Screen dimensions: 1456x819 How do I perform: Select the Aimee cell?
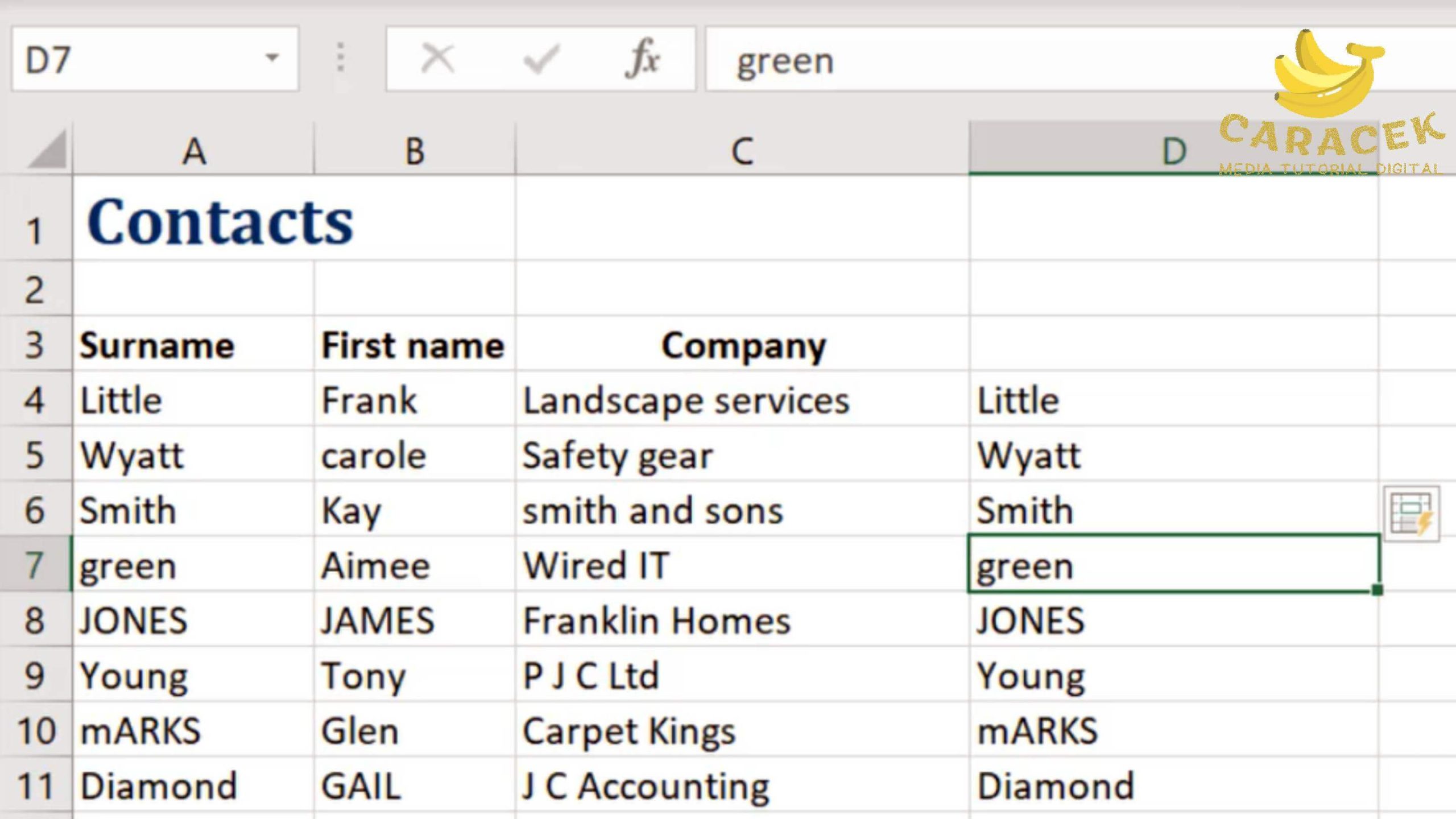pos(415,564)
